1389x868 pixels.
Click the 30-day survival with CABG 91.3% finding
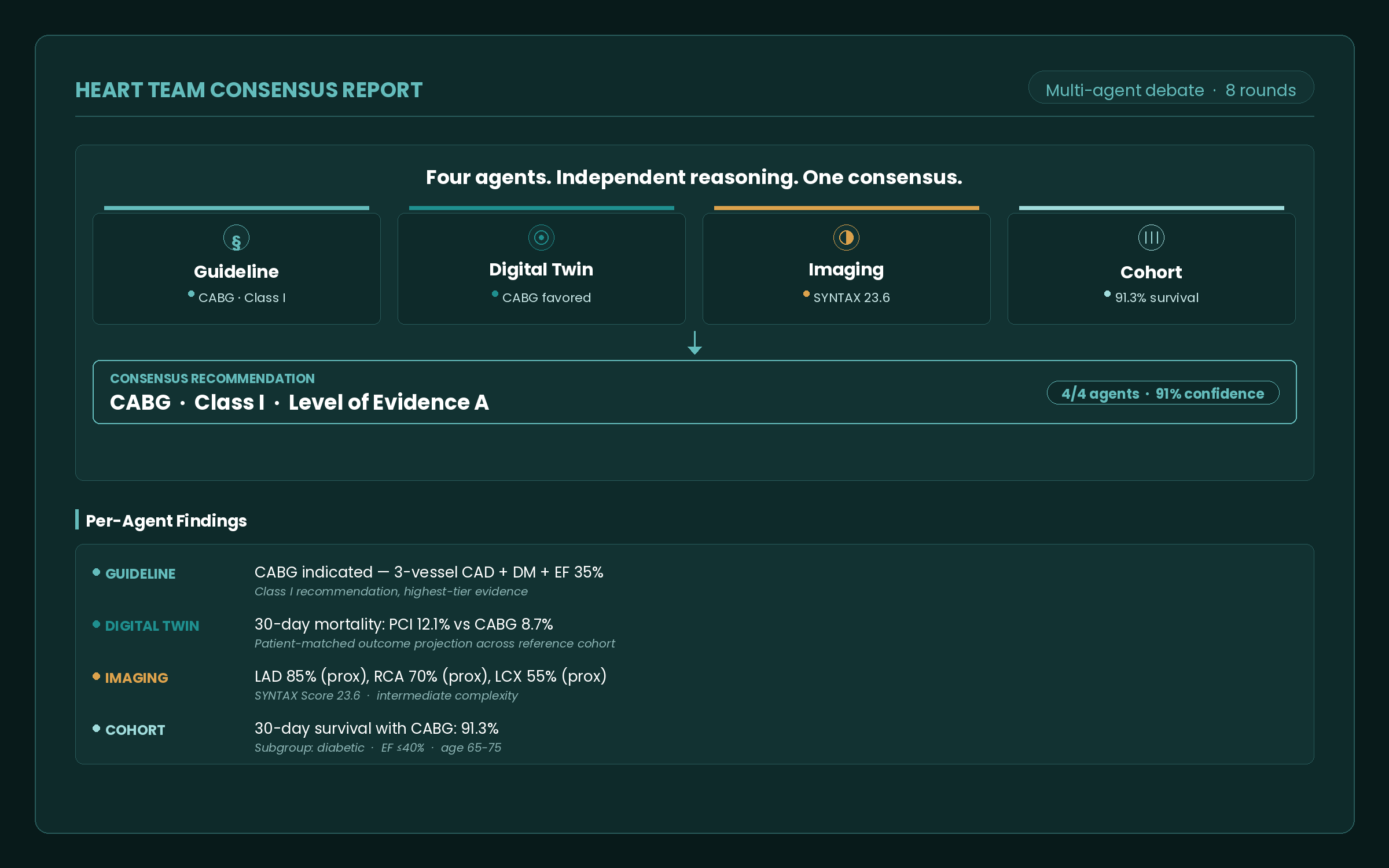coord(377,729)
